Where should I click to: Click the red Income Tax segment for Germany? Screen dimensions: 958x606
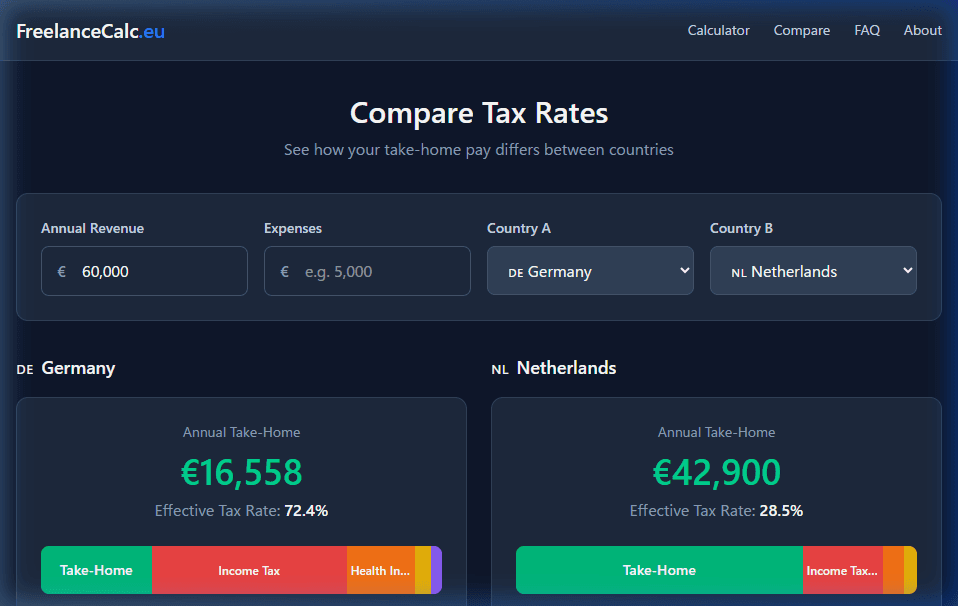pyautogui.click(x=248, y=569)
